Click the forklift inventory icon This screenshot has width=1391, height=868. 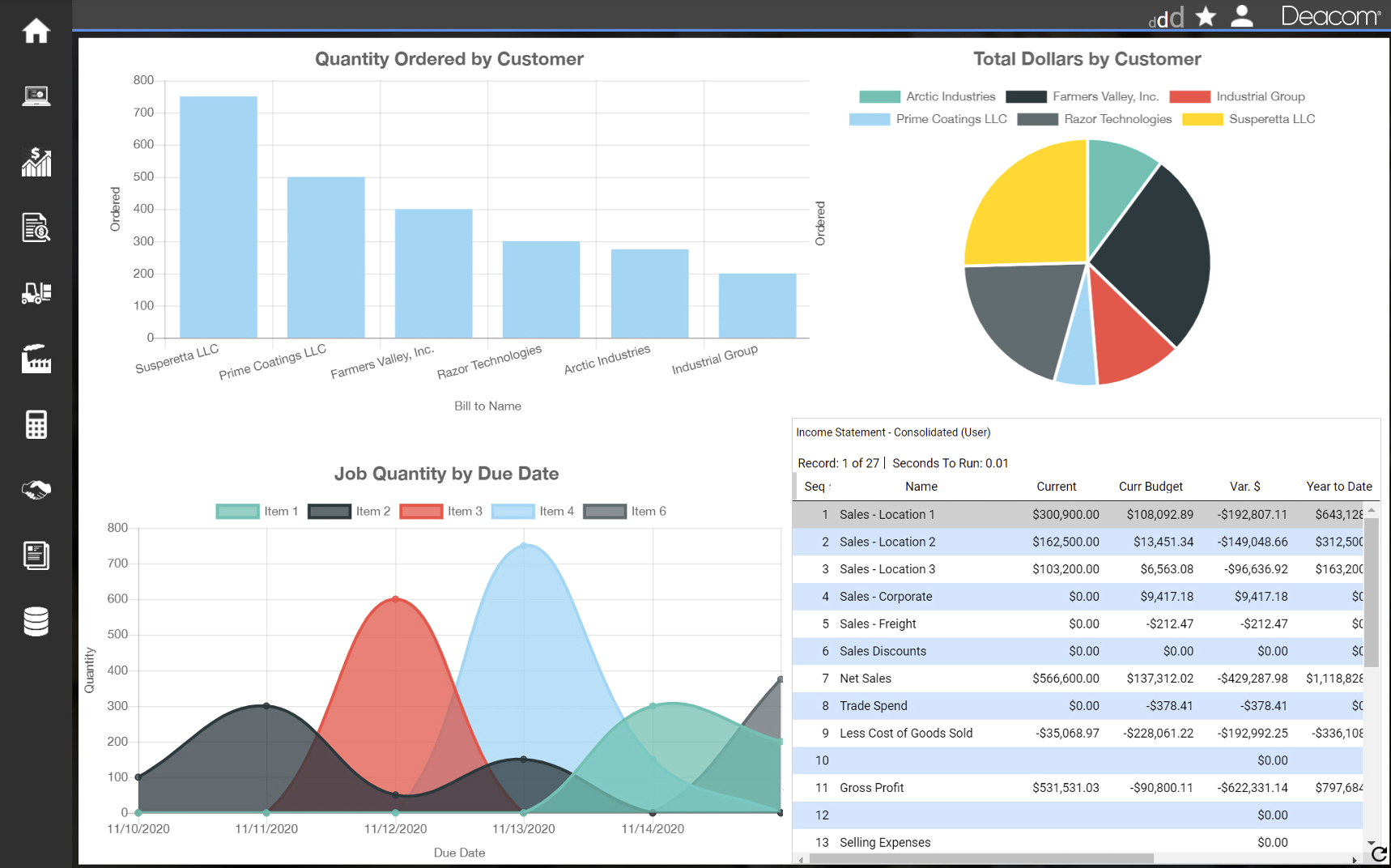click(36, 294)
